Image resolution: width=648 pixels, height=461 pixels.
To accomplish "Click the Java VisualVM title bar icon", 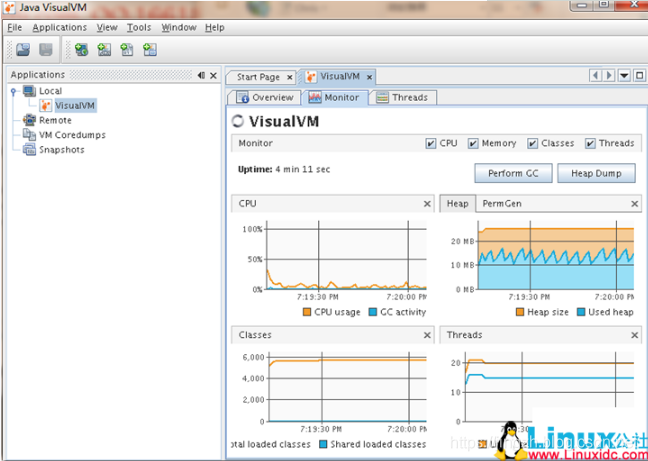I will (9, 7).
